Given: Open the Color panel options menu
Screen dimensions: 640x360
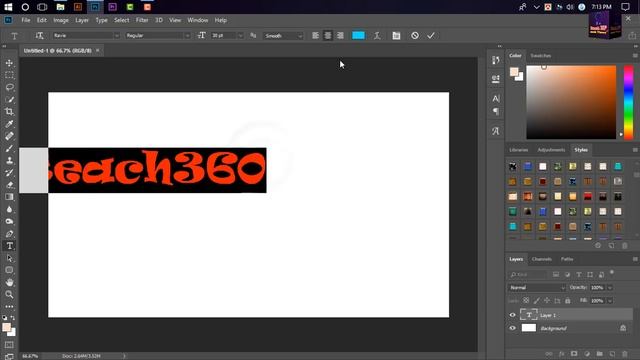Looking at the screenshot, I should 635,56.
